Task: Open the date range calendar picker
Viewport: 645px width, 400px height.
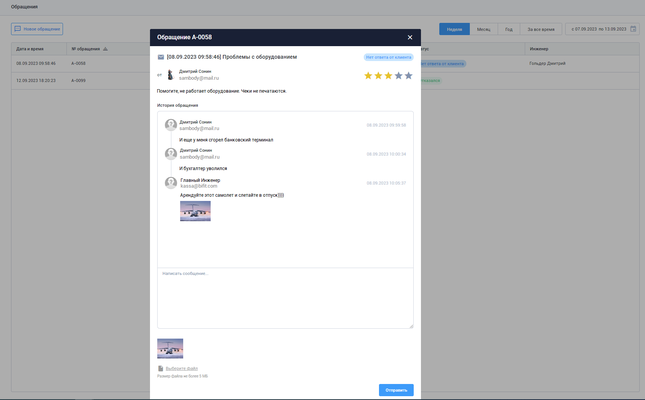Action: pos(633,29)
